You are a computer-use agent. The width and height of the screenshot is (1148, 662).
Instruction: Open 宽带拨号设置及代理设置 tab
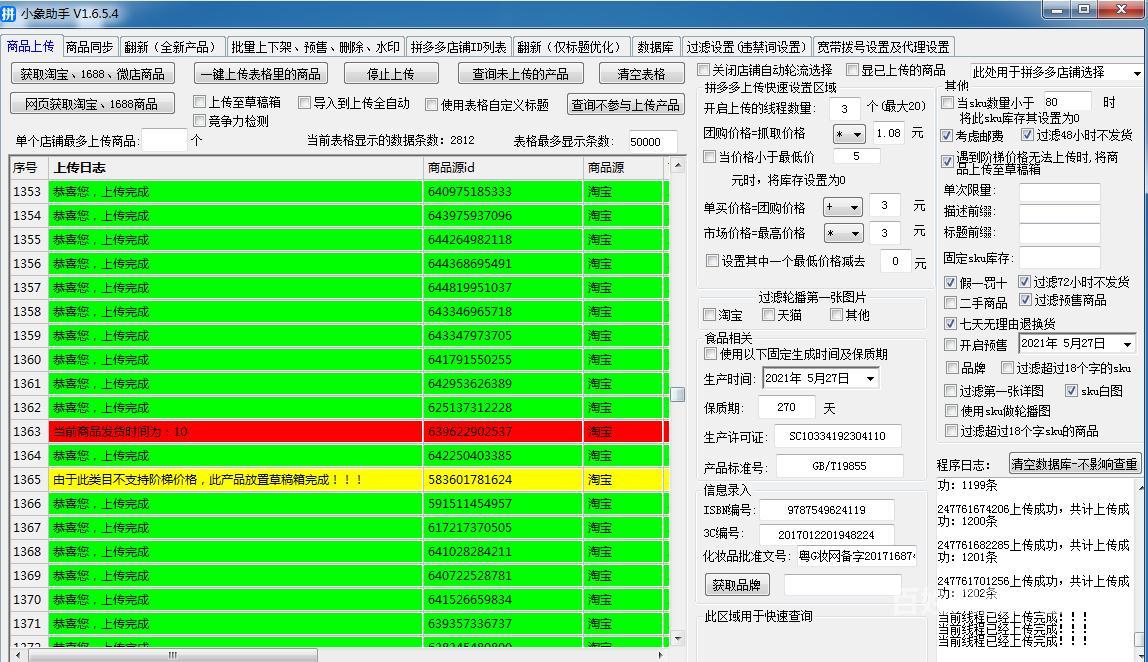point(883,47)
